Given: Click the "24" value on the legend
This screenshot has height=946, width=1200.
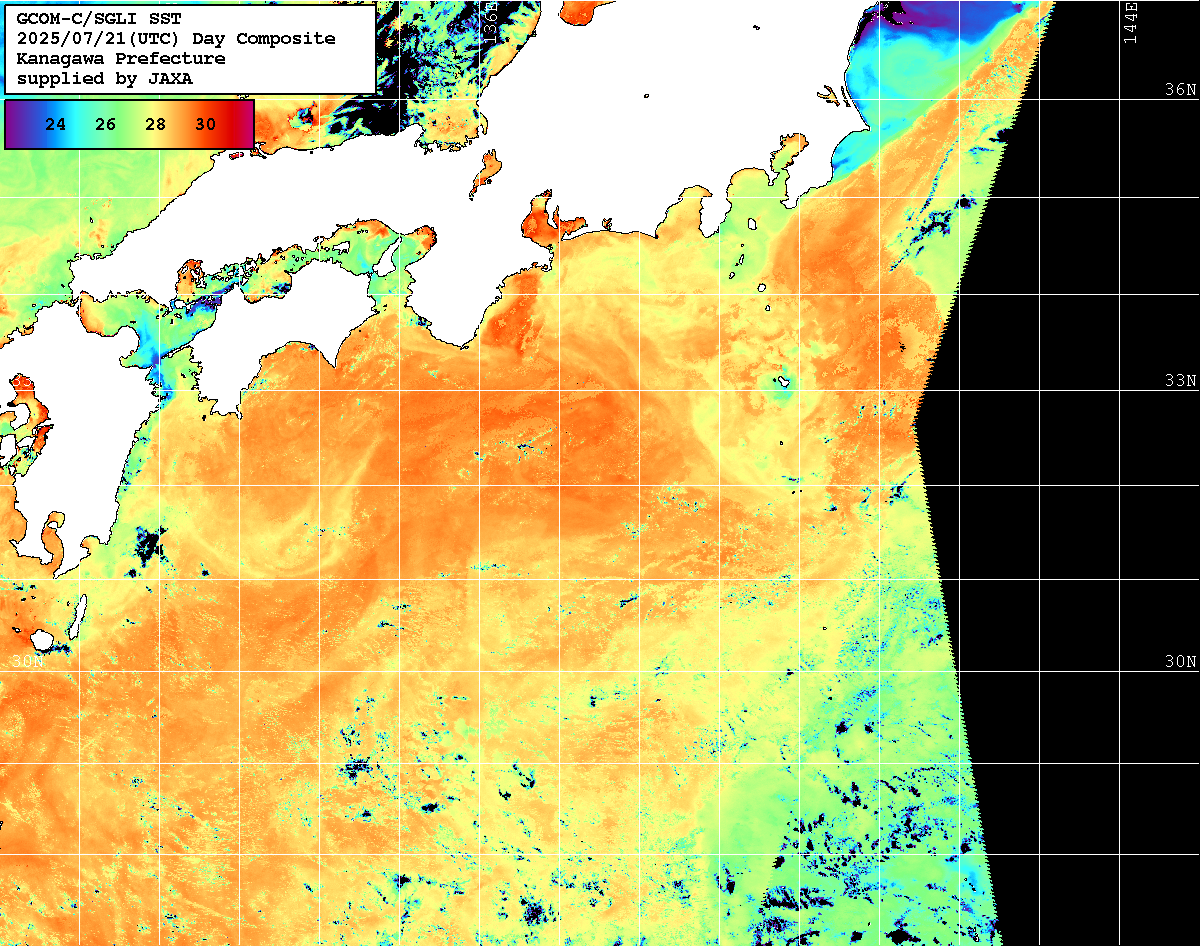Looking at the screenshot, I should (56, 125).
